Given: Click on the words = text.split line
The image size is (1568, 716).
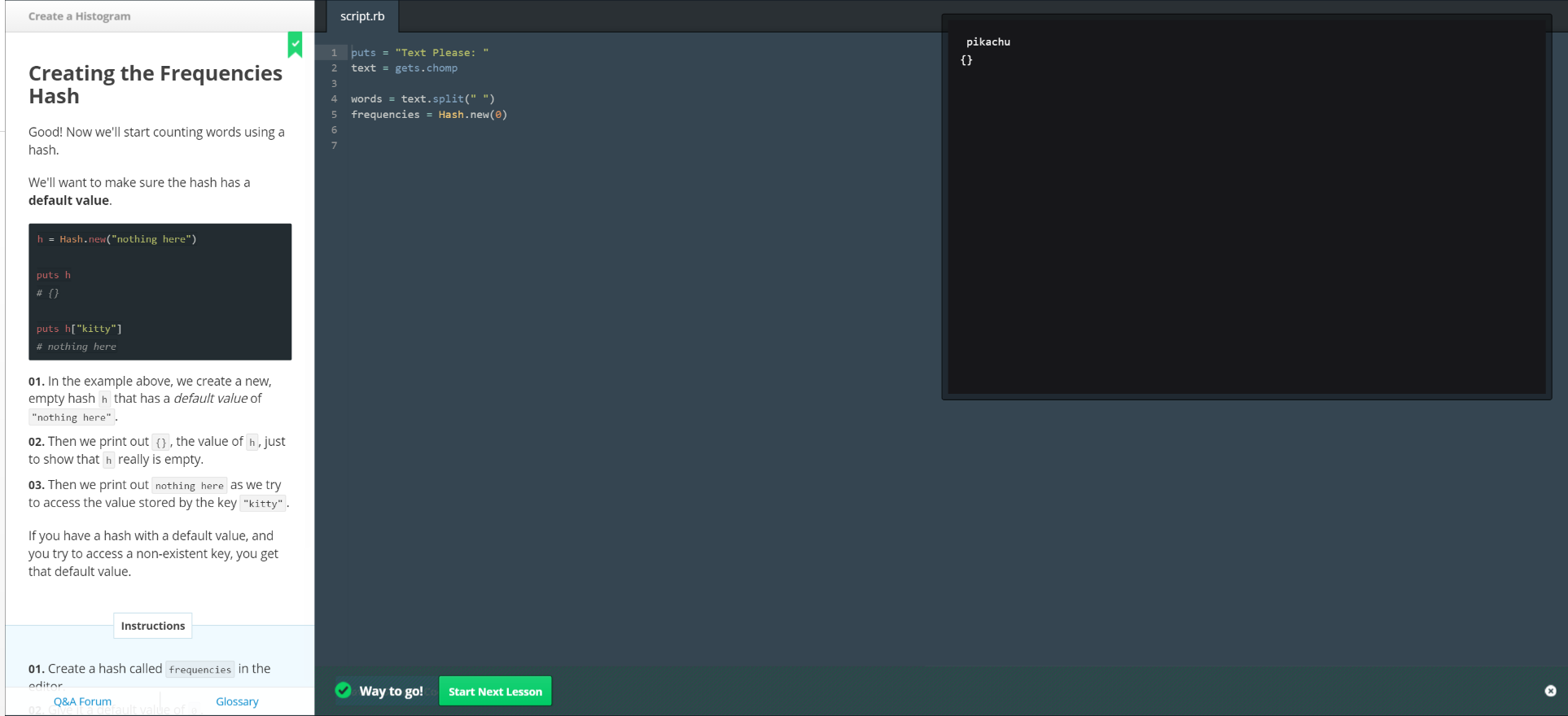Looking at the screenshot, I should (x=423, y=99).
